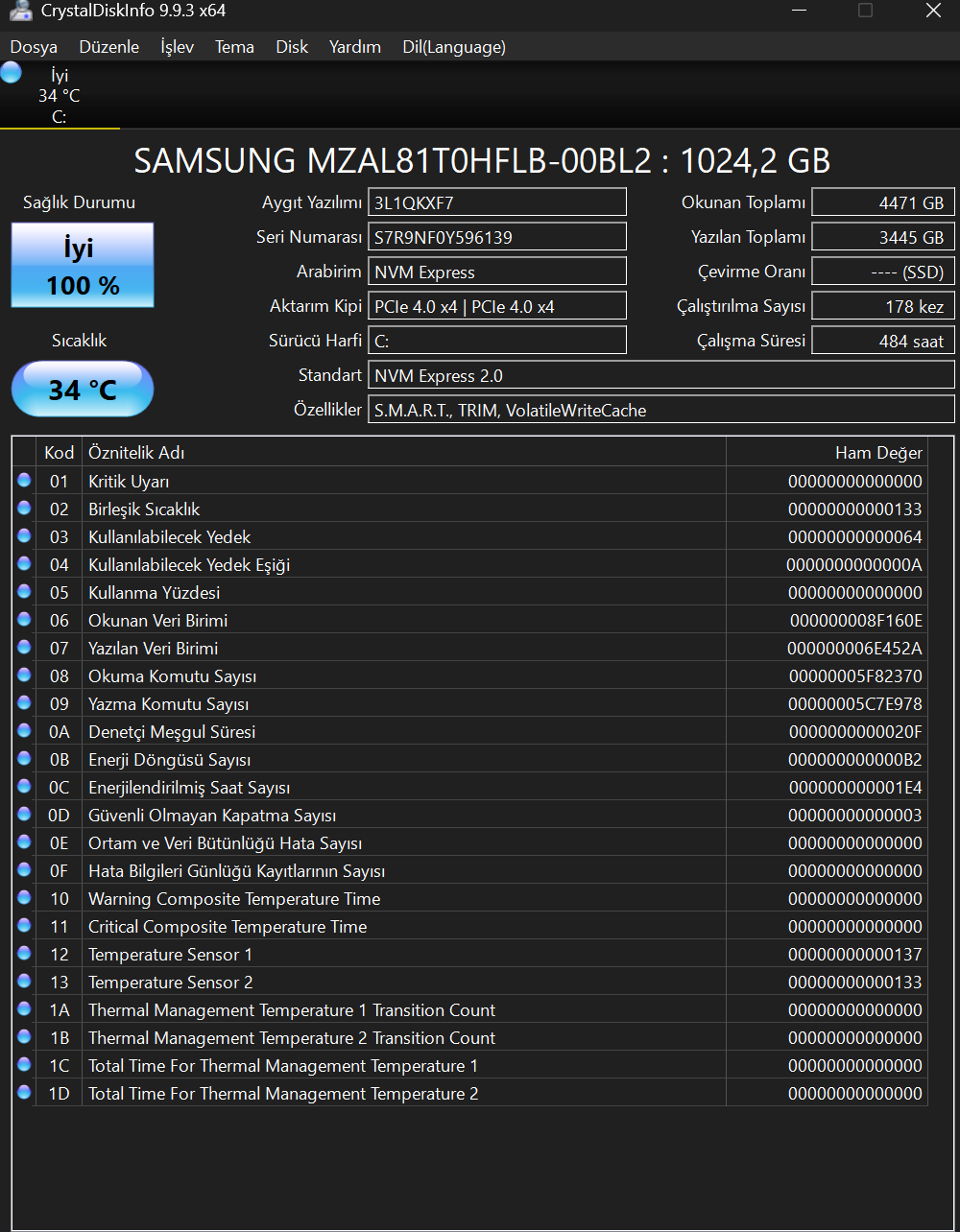Click the Öznitelik Adı column header

(x=404, y=452)
